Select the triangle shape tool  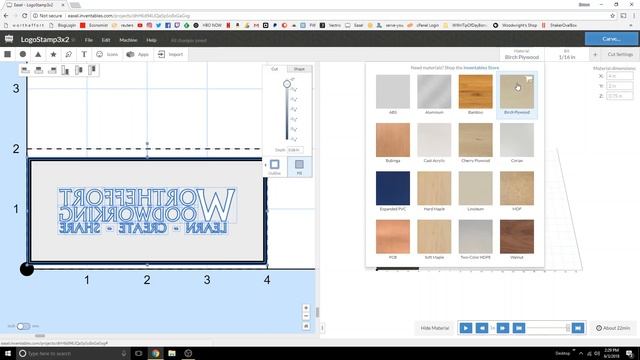[38, 54]
